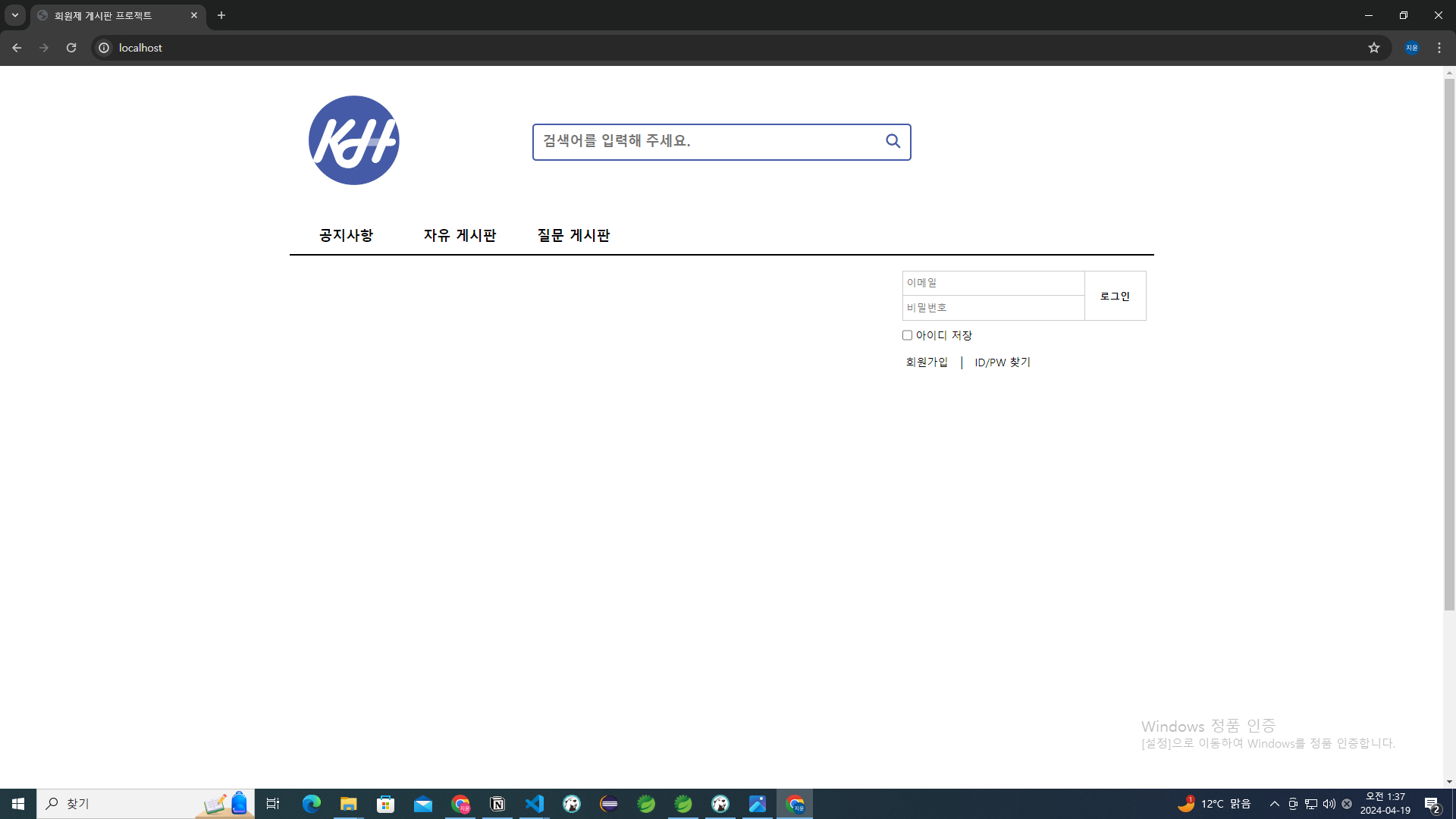Click the 회원가입 link

927,362
